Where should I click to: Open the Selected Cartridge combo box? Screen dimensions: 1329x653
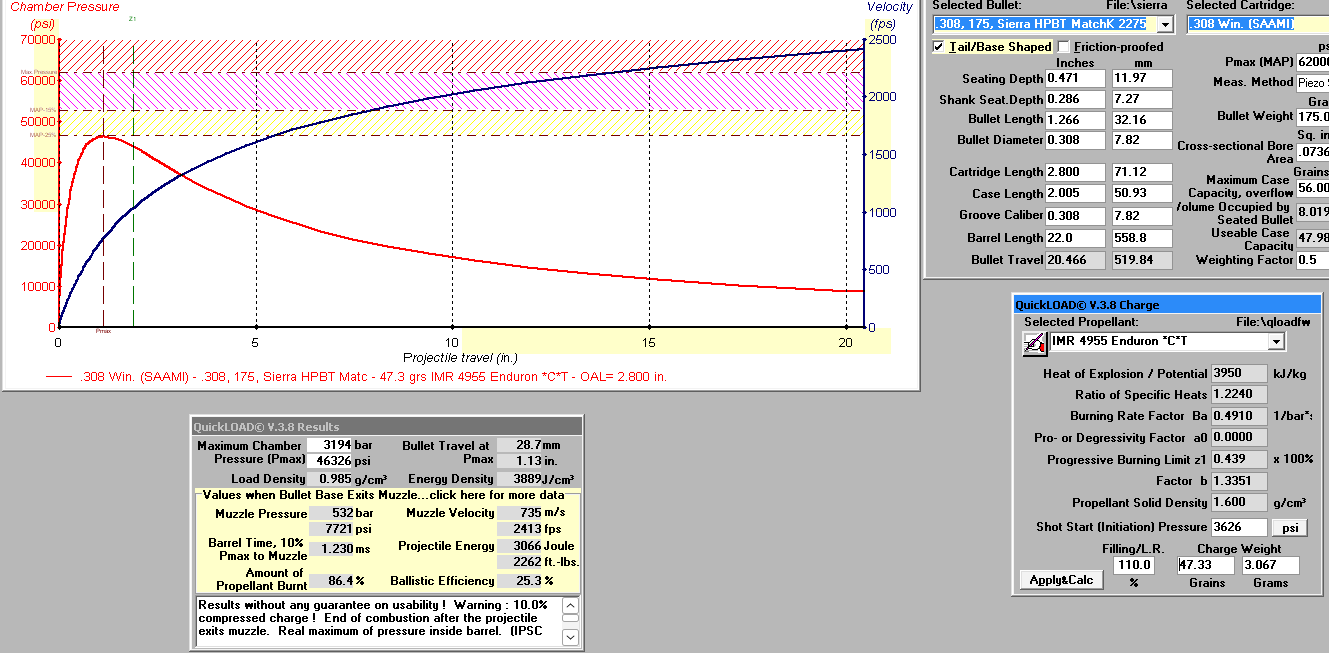click(1257, 24)
